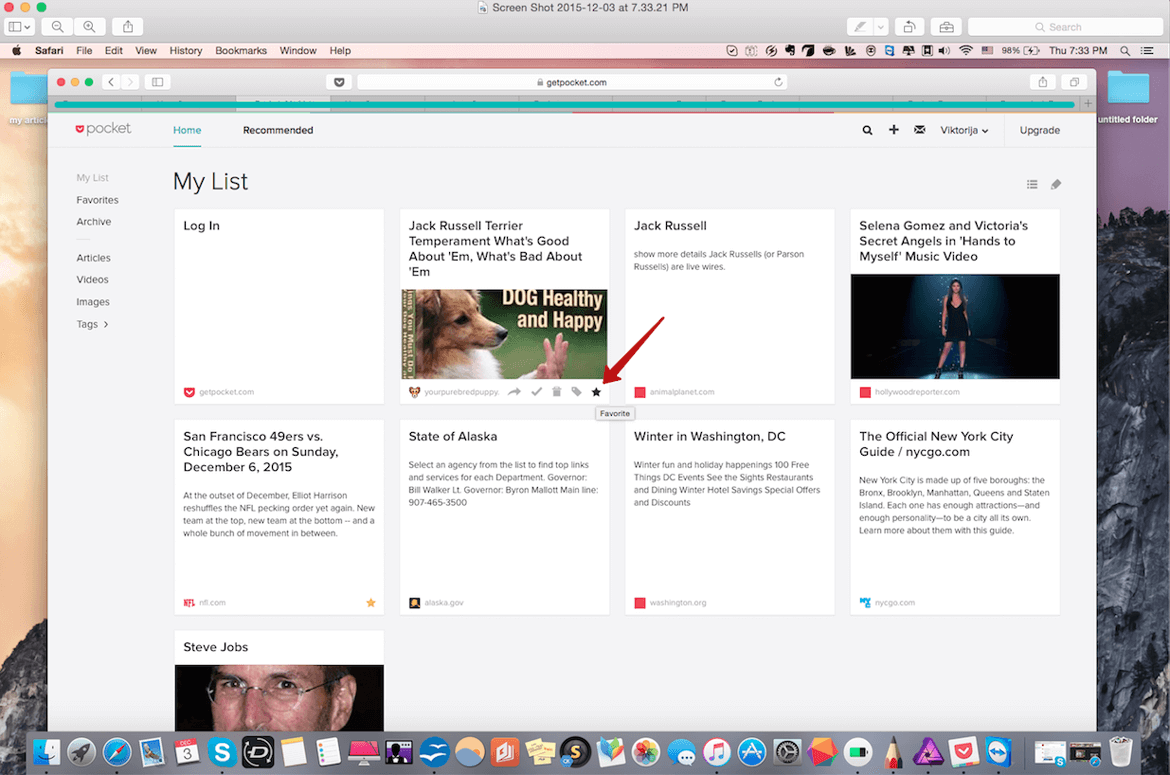This screenshot has height=775, width=1170.
Task: Open the Selena Gomez video thumbnail
Action: pos(955,326)
